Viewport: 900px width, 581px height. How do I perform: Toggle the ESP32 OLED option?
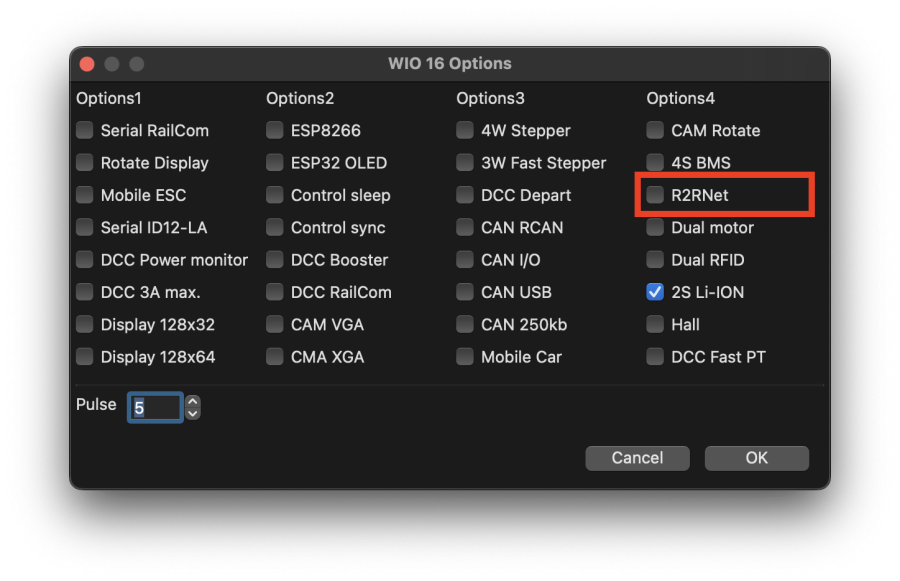tap(275, 163)
